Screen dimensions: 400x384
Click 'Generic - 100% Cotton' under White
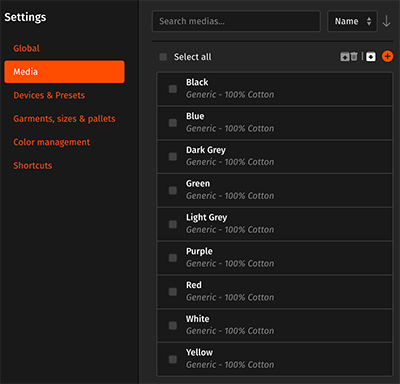pyautogui.click(x=230, y=331)
